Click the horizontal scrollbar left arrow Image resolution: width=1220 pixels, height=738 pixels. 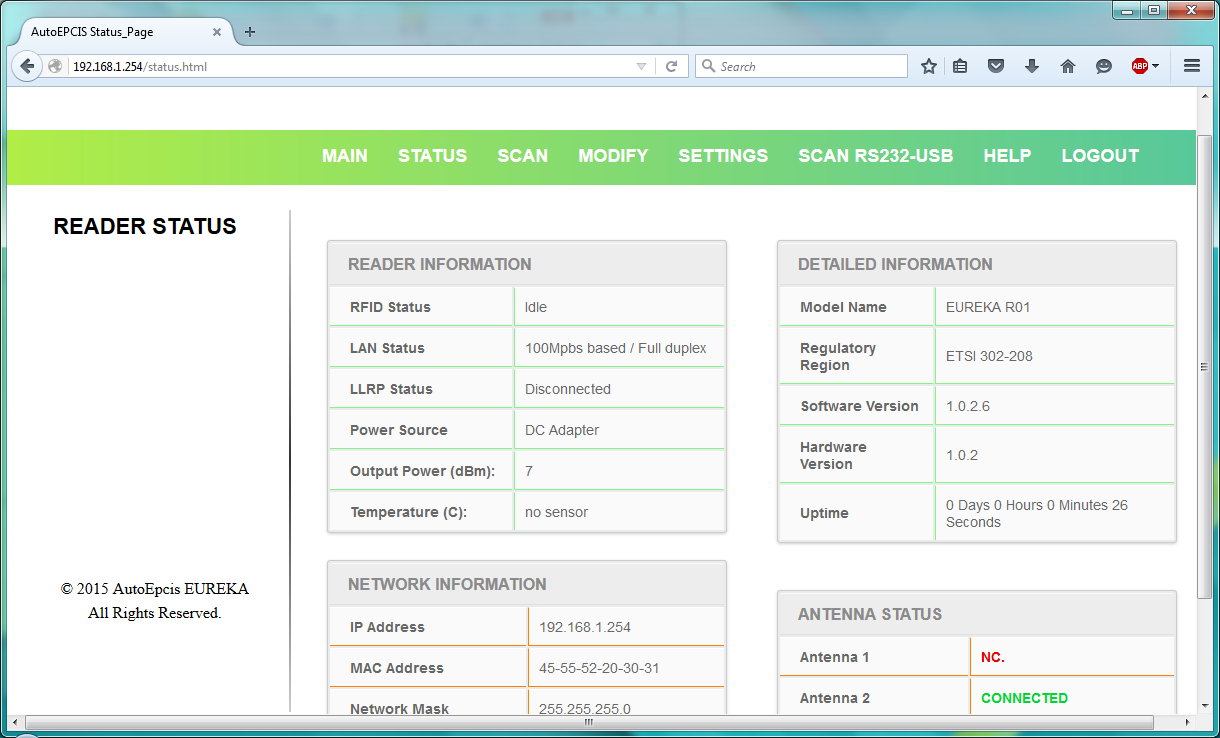coord(15,721)
